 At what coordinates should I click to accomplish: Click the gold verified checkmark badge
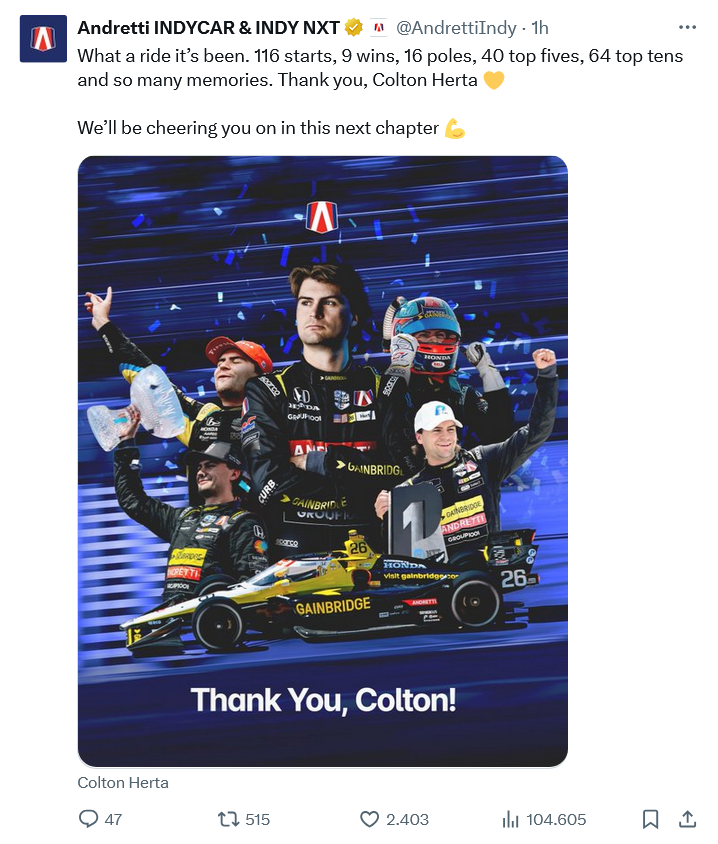(354, 28)
